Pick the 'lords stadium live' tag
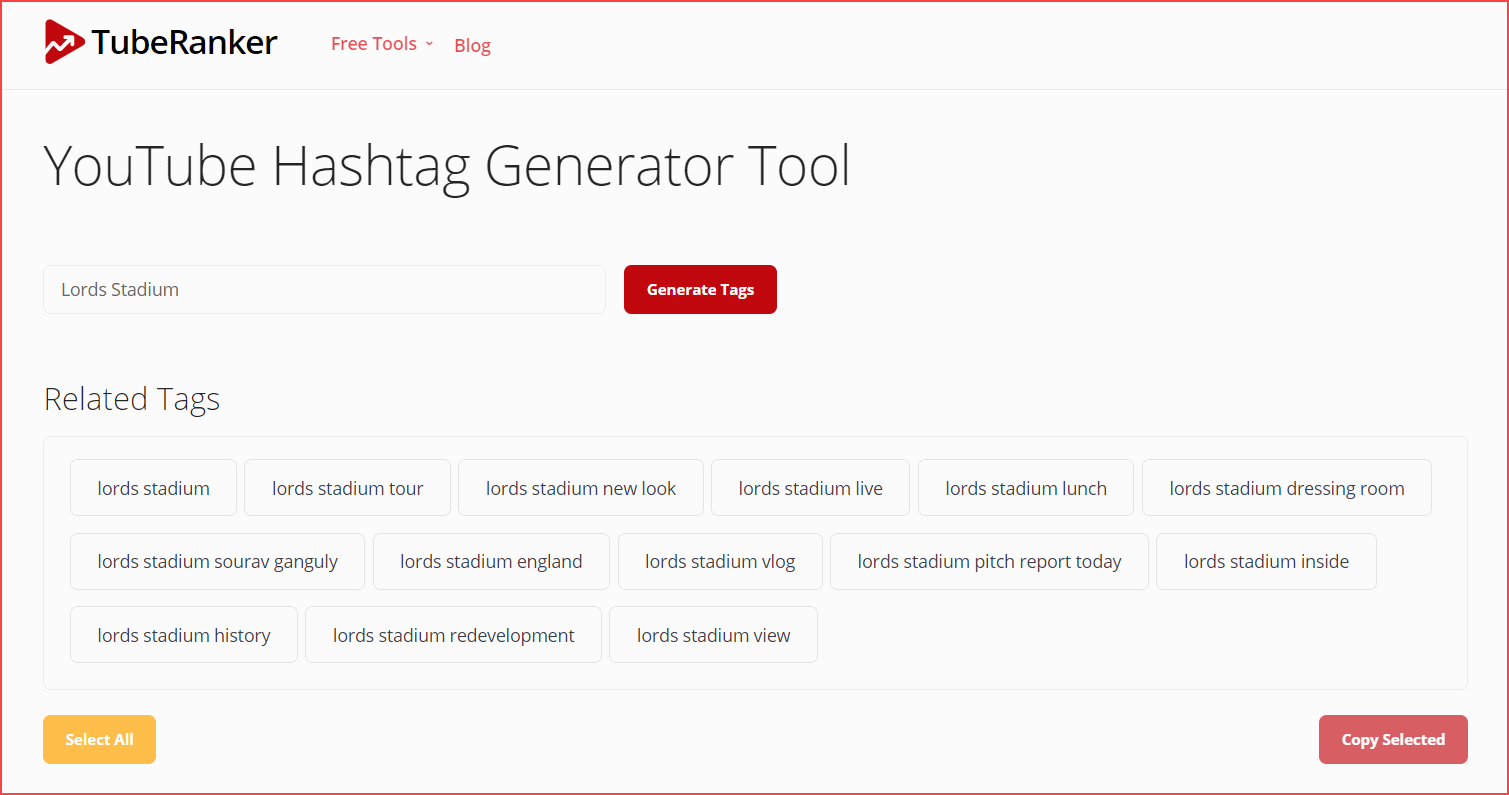Viewport: 1509px width, 795px height. point(810,488)
